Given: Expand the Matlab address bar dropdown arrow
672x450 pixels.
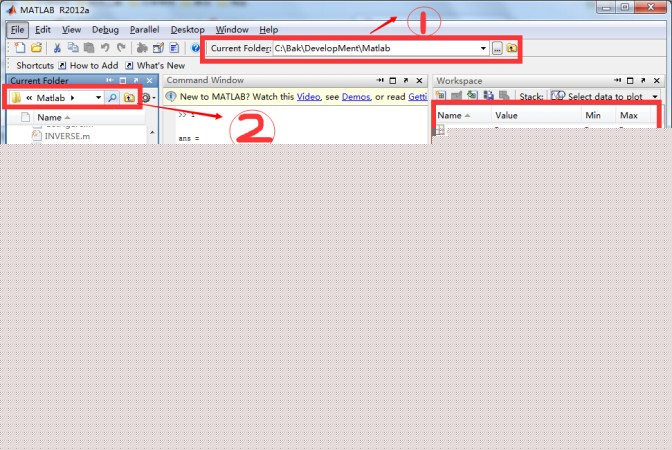Looking at the screenshot, I should point(98,98).
